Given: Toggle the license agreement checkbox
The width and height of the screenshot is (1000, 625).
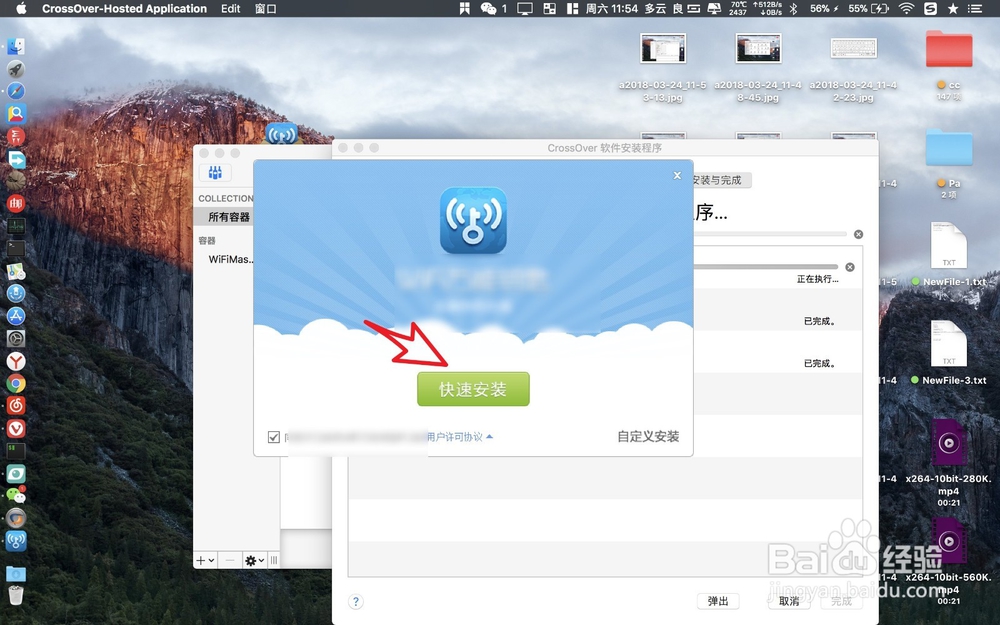Looking at the screenshot, I should tap(274, 437).
